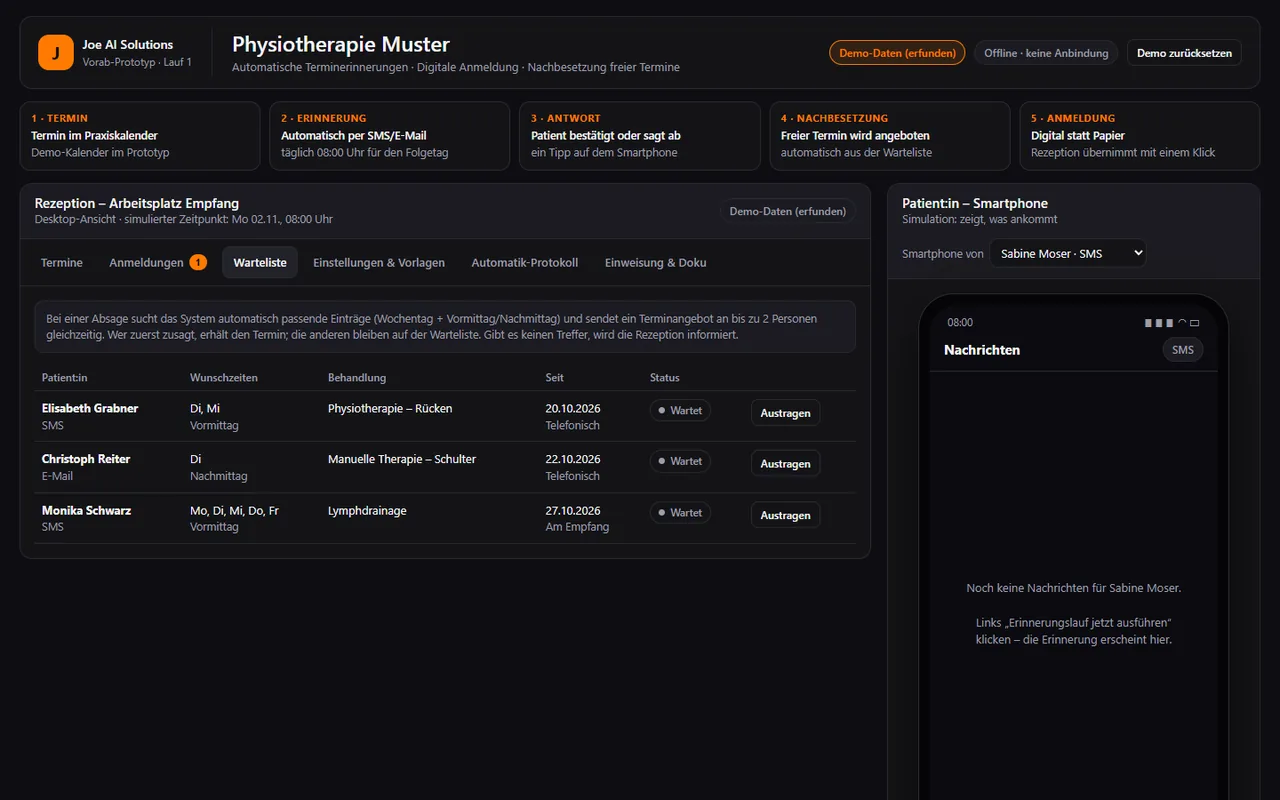Open the Anmeldungen tab

click(x=158, y=262)
